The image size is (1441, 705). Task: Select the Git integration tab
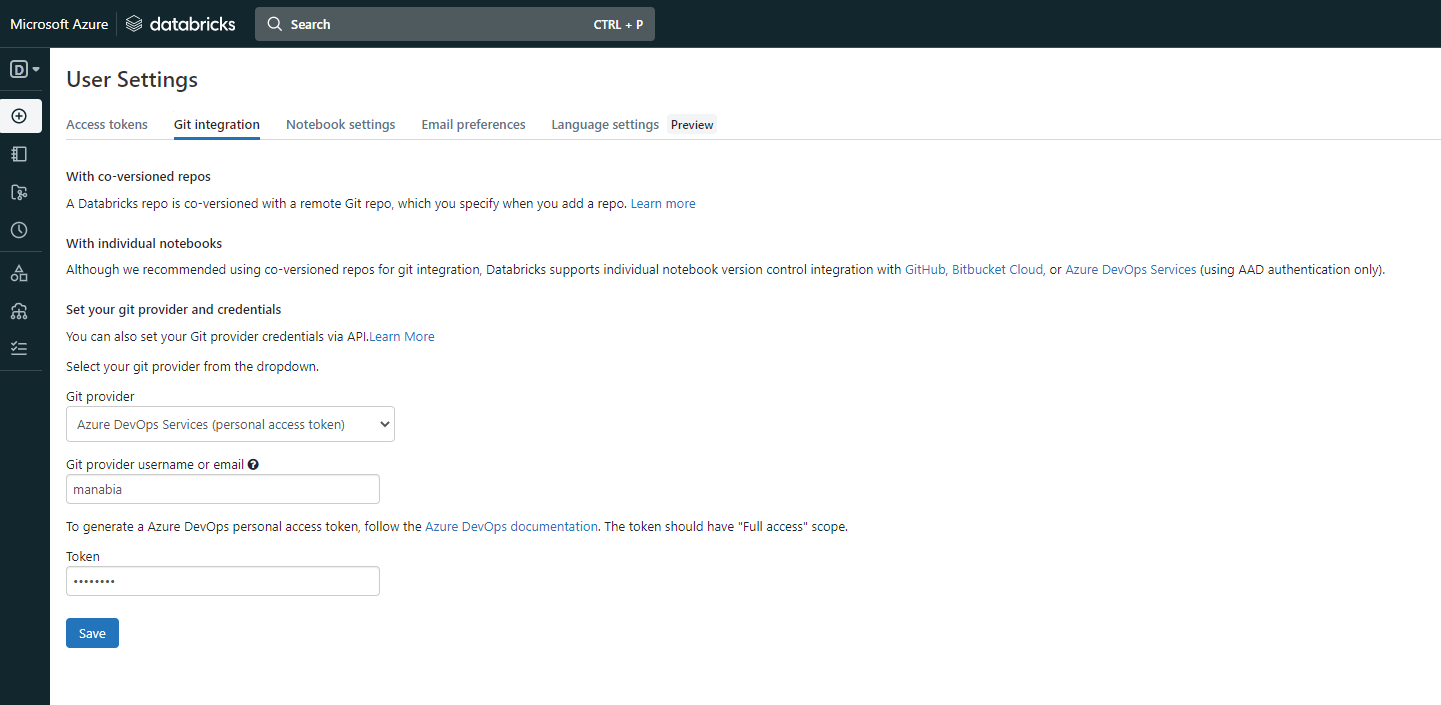click(x=217, y=125)
